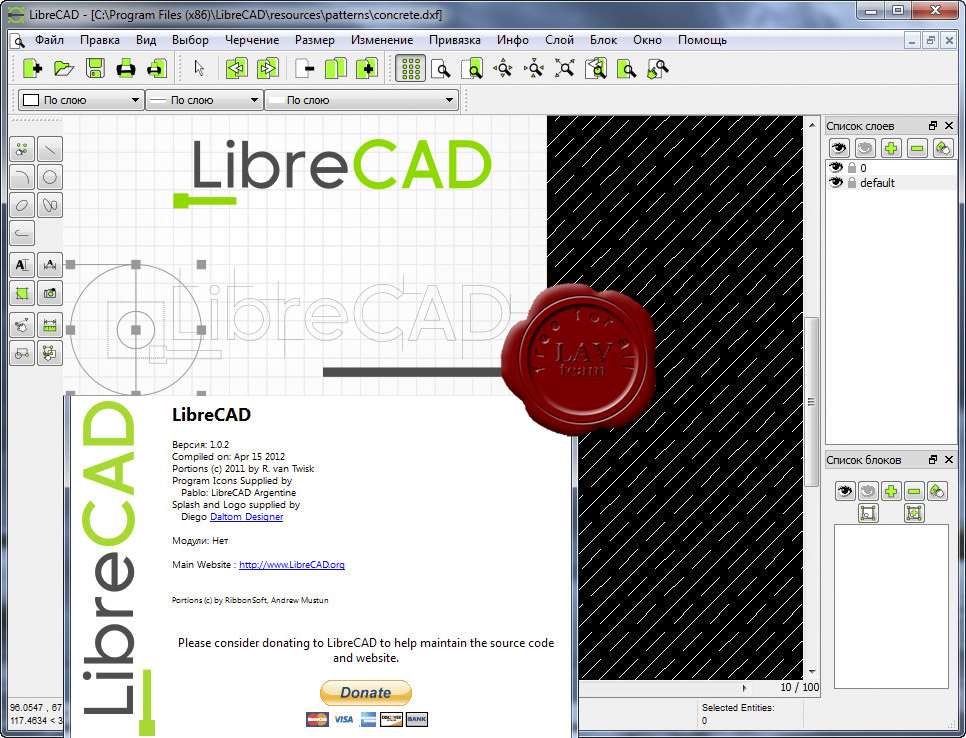966x738 pixels.
Task: Hide all blocks in block list
Action: [869, 491]
